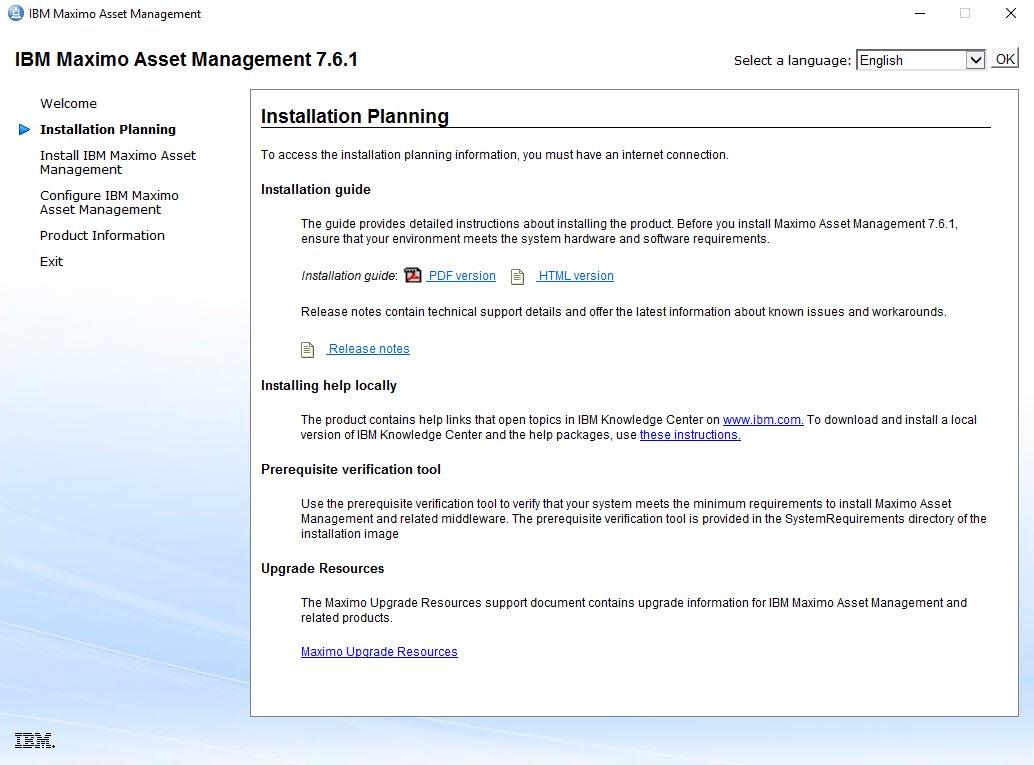1034x765 pixels.
Task: Open the PDF version installation guide link
Action: [x=462, y=275]
